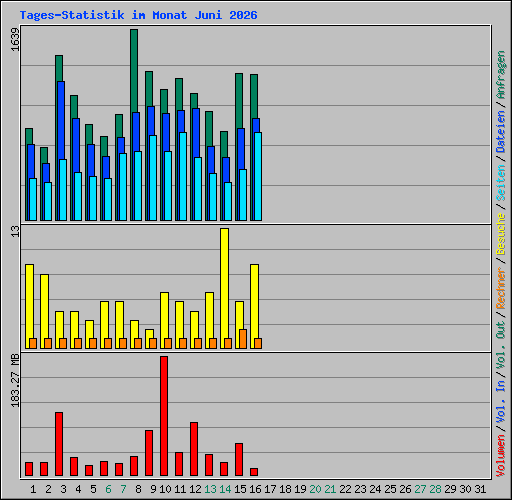
Task: Click the red volume bar for day 12
Action: click(194, 449)
